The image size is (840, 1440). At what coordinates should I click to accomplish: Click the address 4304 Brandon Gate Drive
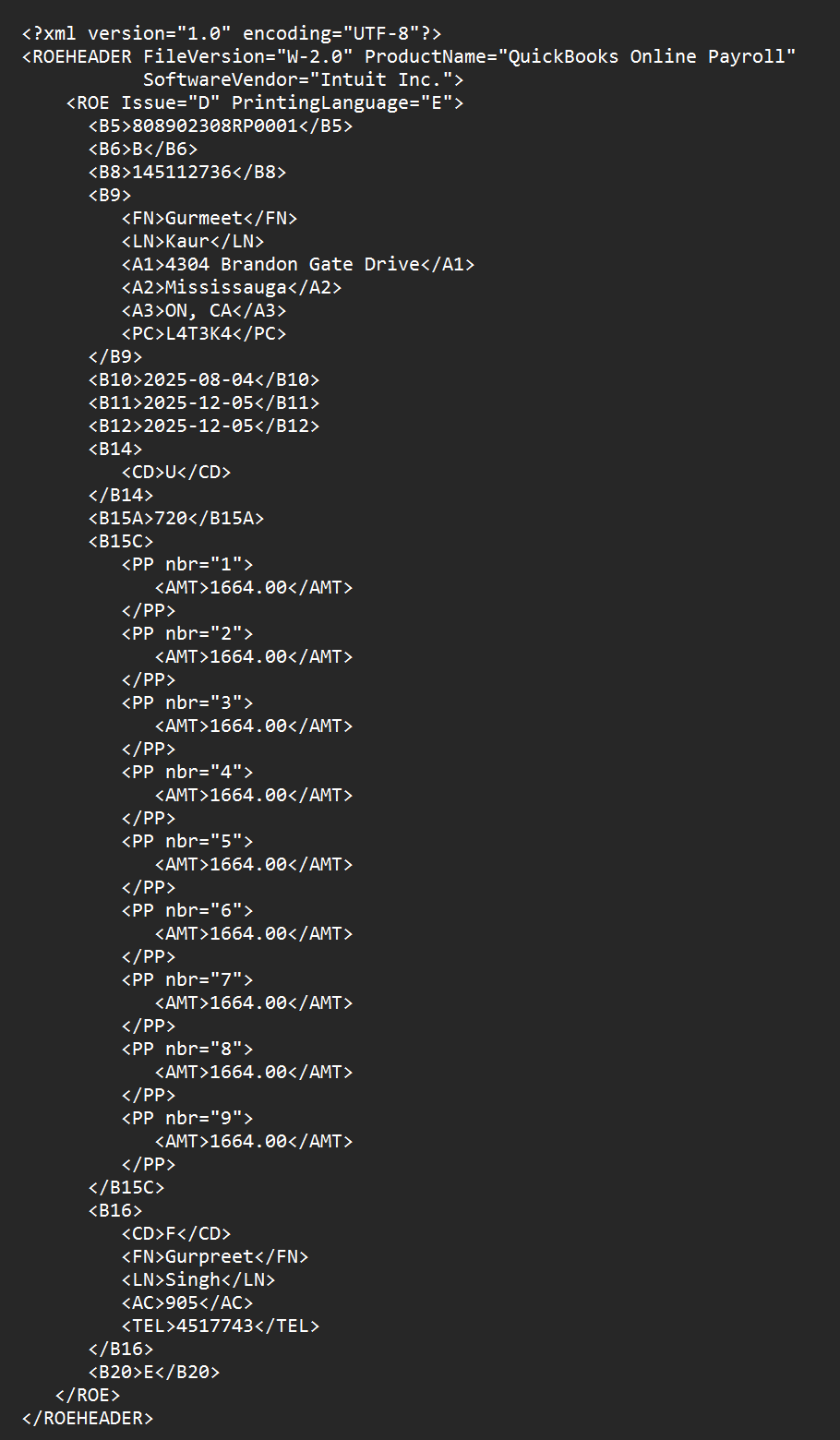pyautogui.click(x=292, y=264)
